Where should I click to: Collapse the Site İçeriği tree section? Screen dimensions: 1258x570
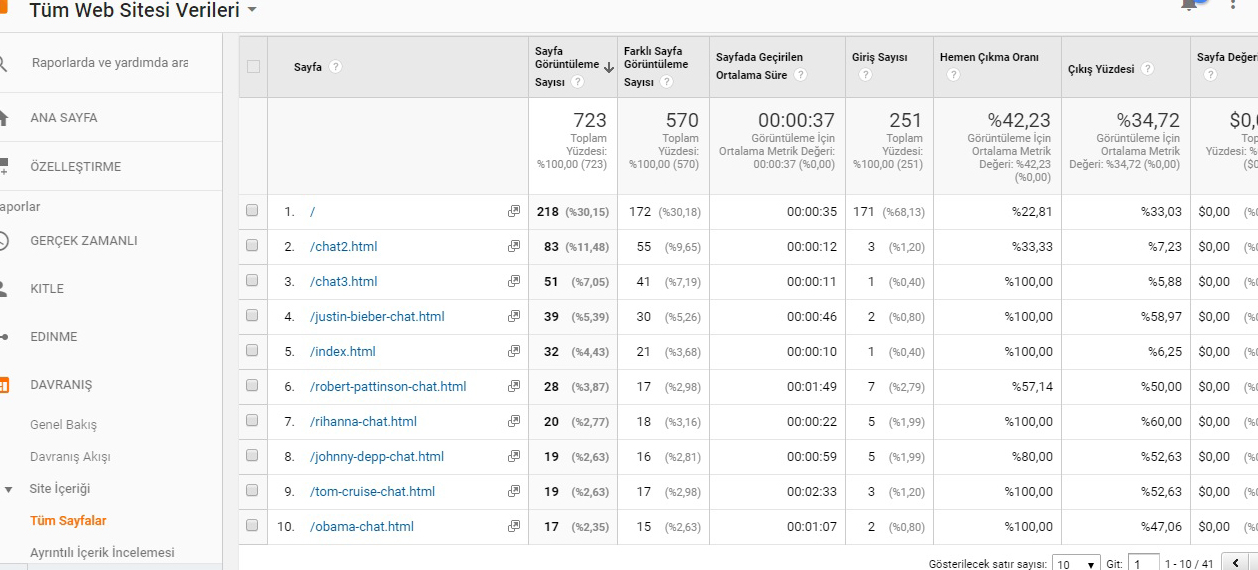(x=9, y=489)
